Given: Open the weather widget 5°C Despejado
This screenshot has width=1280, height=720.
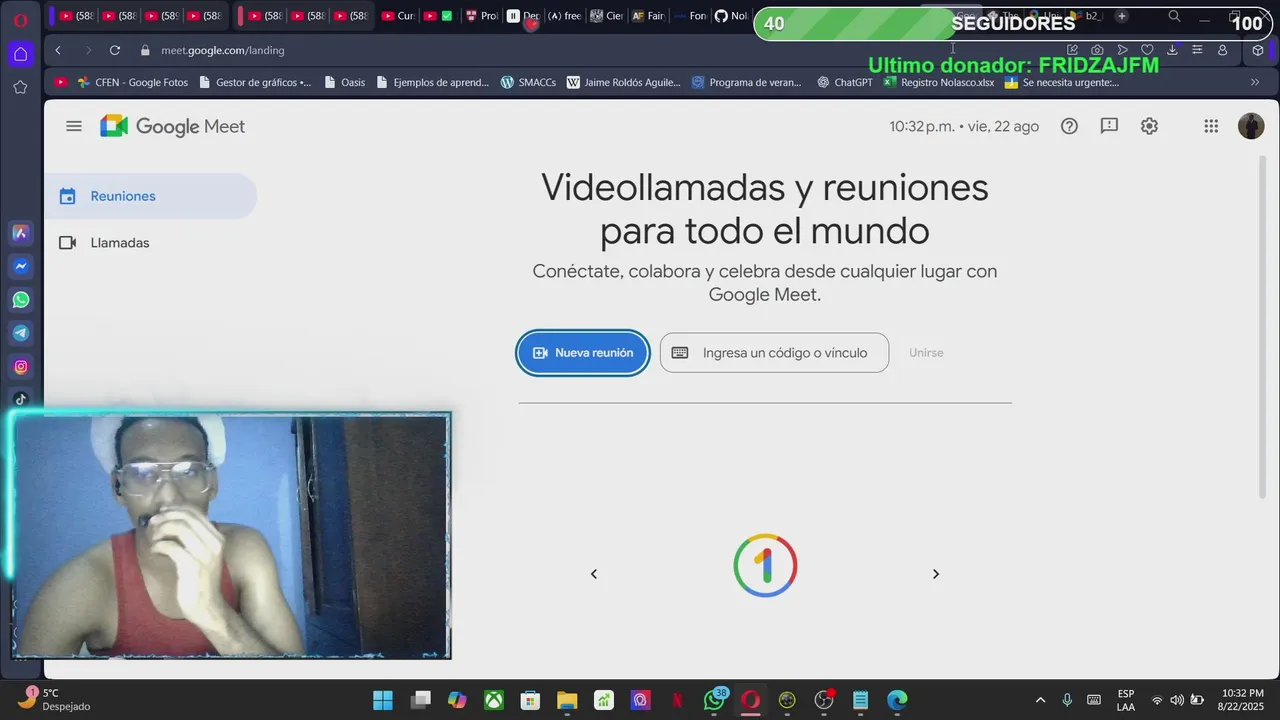Looking at the screenshot, I should [x=55, y=700].
